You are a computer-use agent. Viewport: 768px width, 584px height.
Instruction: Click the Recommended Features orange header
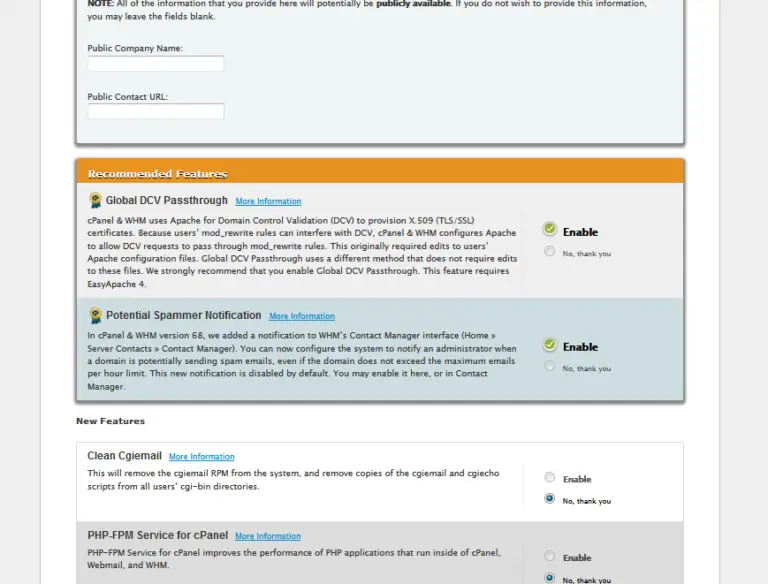point(380,173)
